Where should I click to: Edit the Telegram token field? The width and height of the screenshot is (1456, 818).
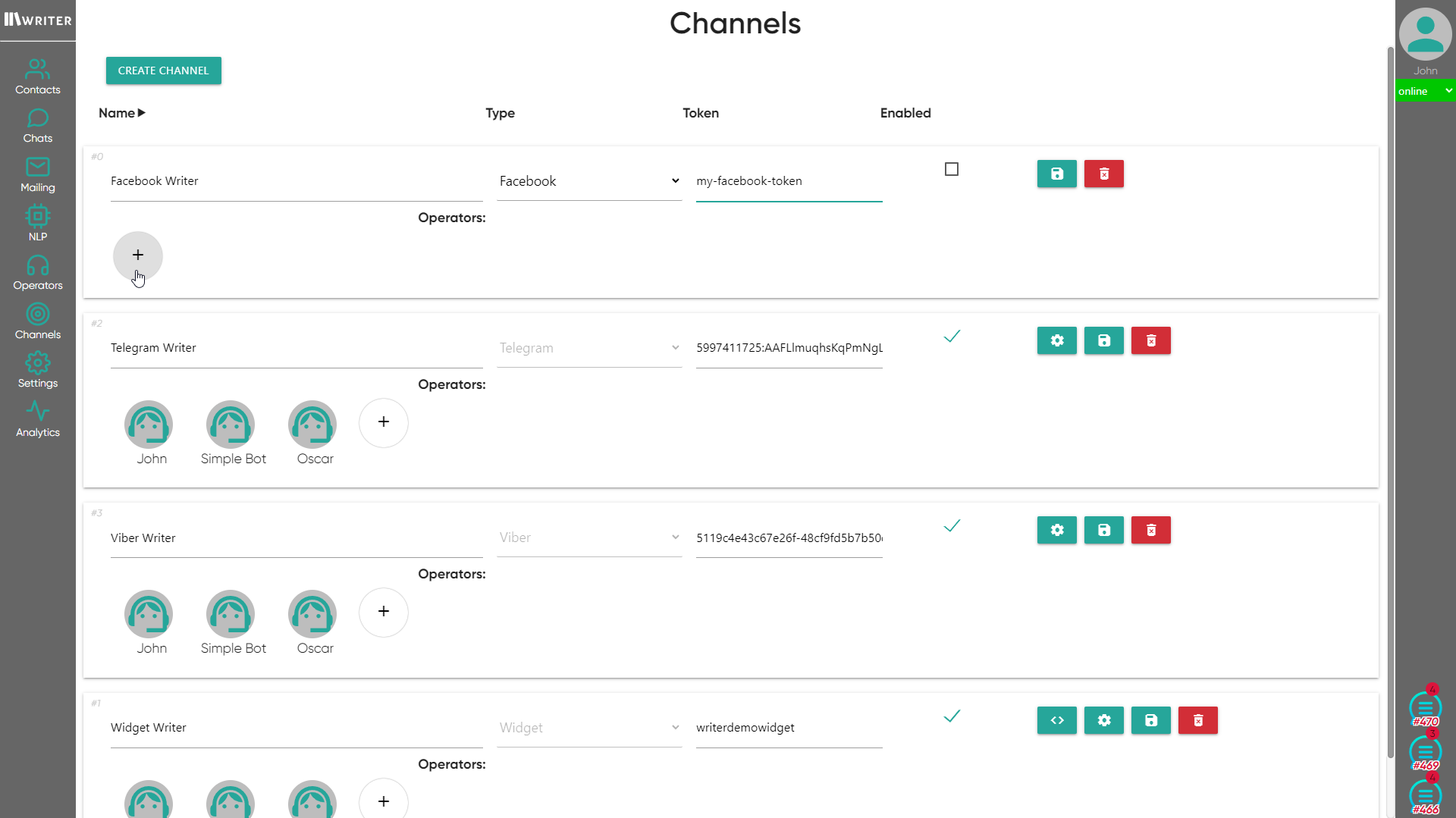pos(789,349)
